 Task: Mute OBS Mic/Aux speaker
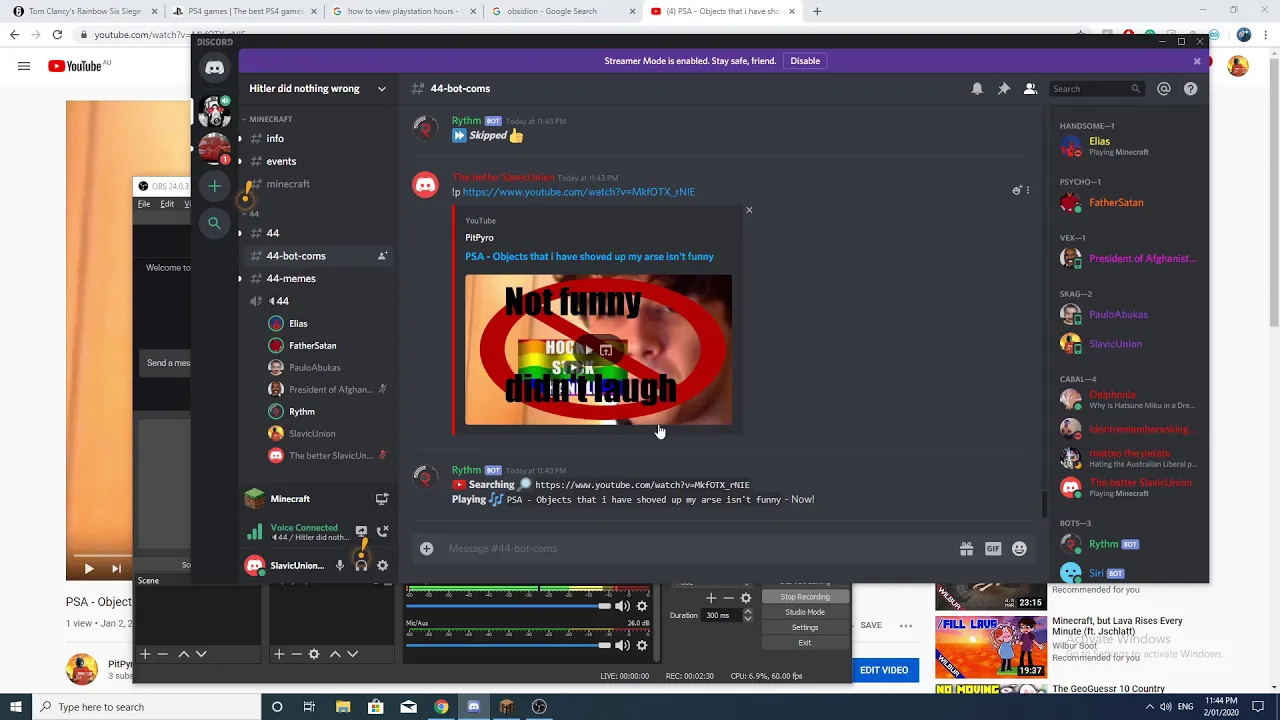point(622,645)
